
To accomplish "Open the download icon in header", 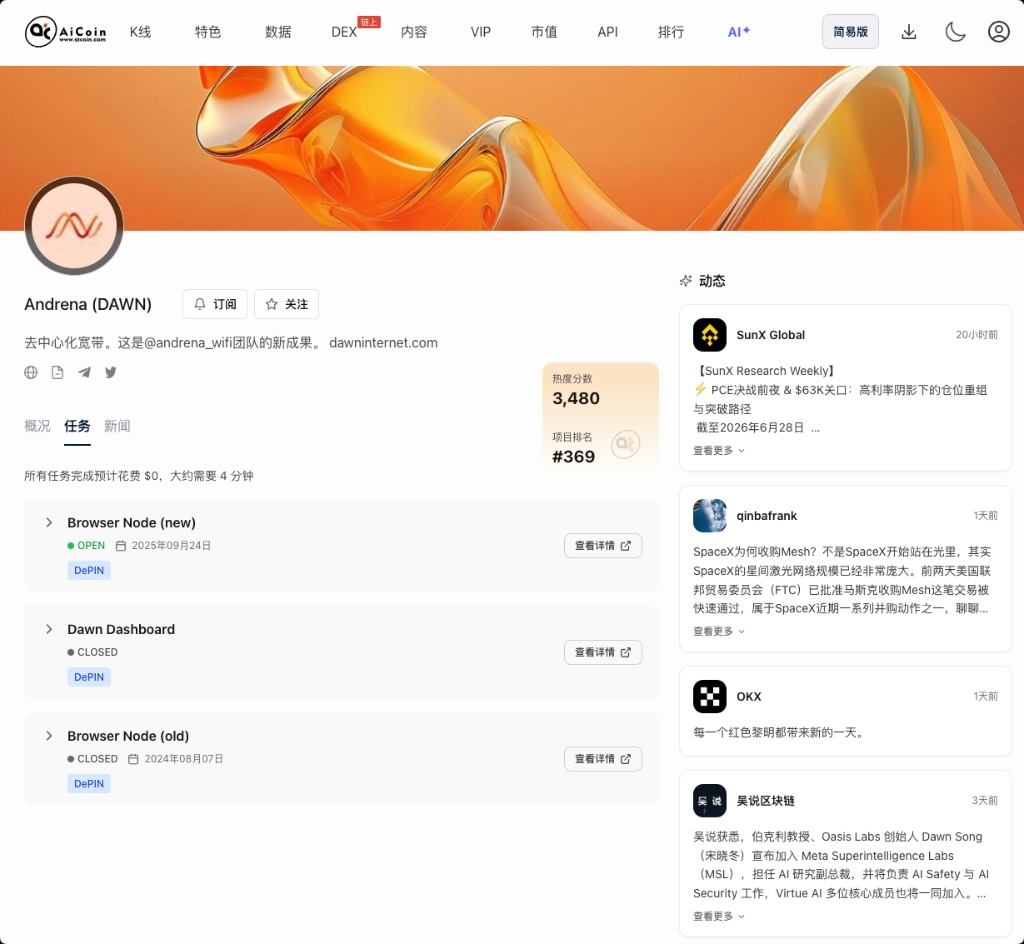I will 908,31.
